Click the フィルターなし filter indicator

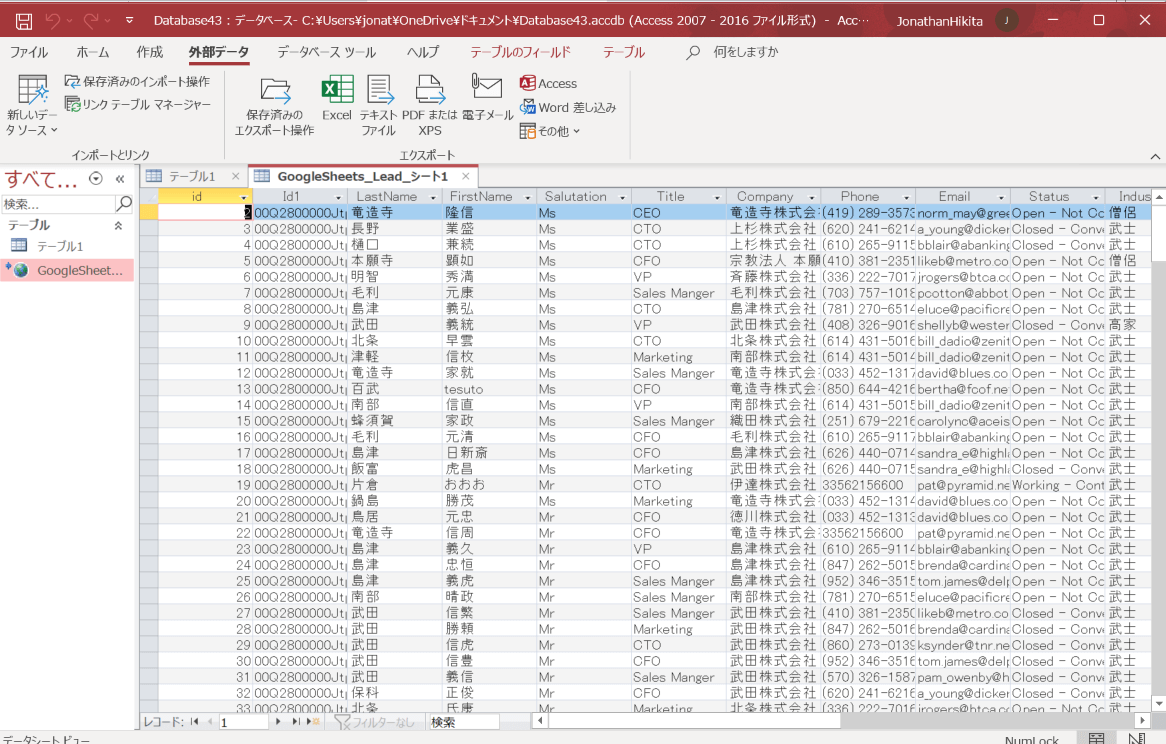[375, 722]
